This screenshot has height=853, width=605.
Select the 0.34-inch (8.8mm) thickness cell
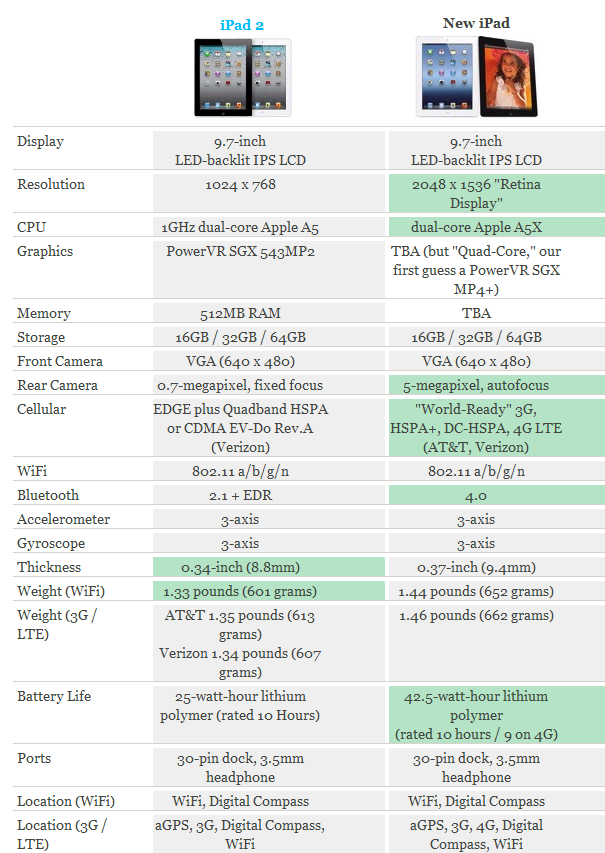click(268, 567)
